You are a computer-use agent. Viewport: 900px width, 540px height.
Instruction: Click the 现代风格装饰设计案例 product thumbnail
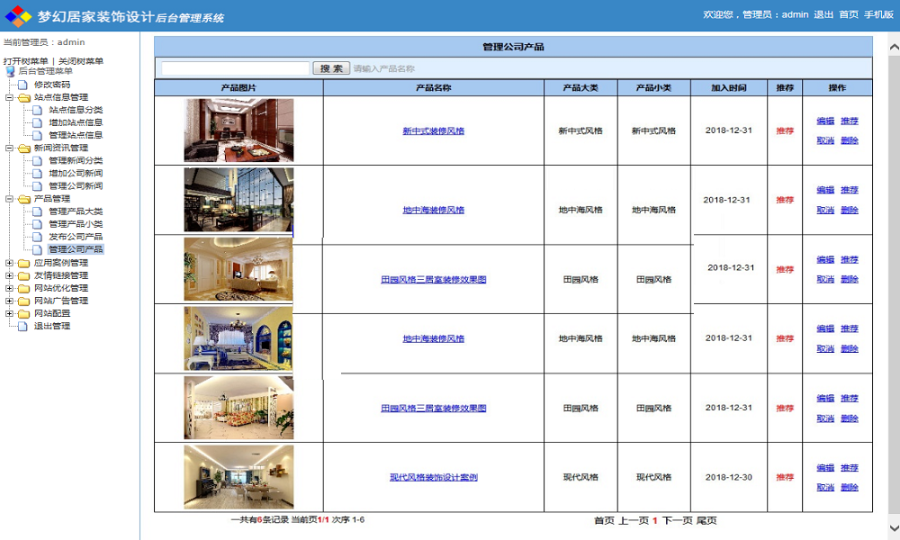239,477
